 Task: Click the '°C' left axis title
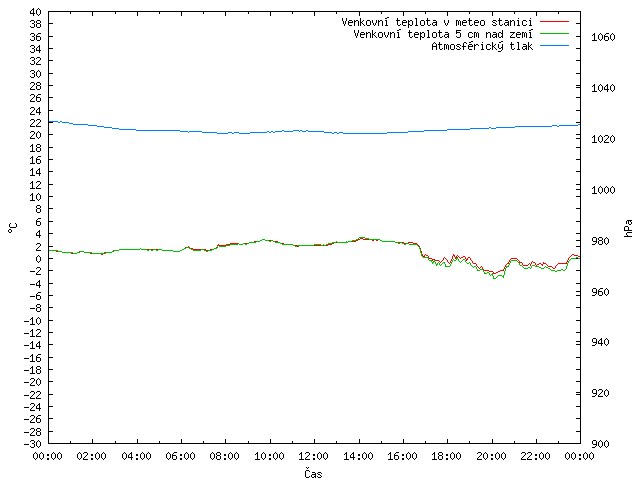(x=13, y=228)
